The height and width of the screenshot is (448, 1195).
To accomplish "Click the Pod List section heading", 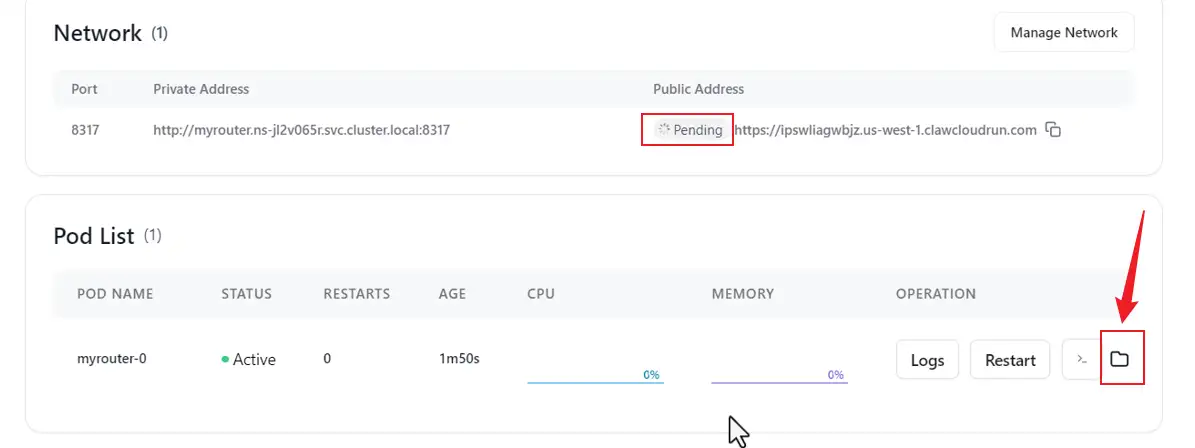I will 93,236.
